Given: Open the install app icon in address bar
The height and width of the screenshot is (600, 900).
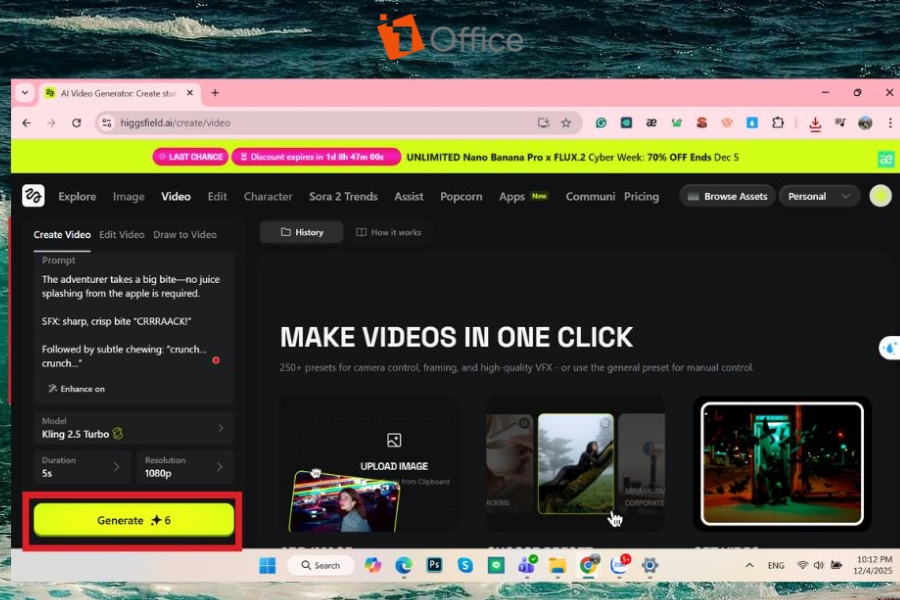Looking at the screenshot, I should coord(543,123).
